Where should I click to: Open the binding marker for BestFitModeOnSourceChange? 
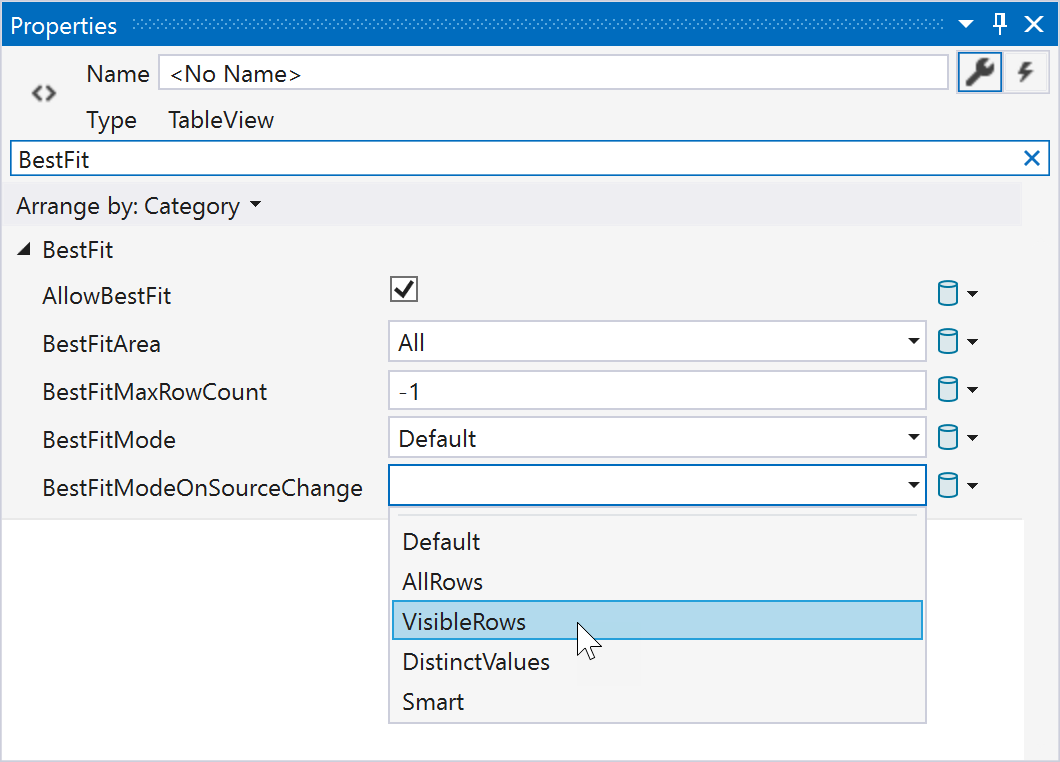(x=956, y=487)
